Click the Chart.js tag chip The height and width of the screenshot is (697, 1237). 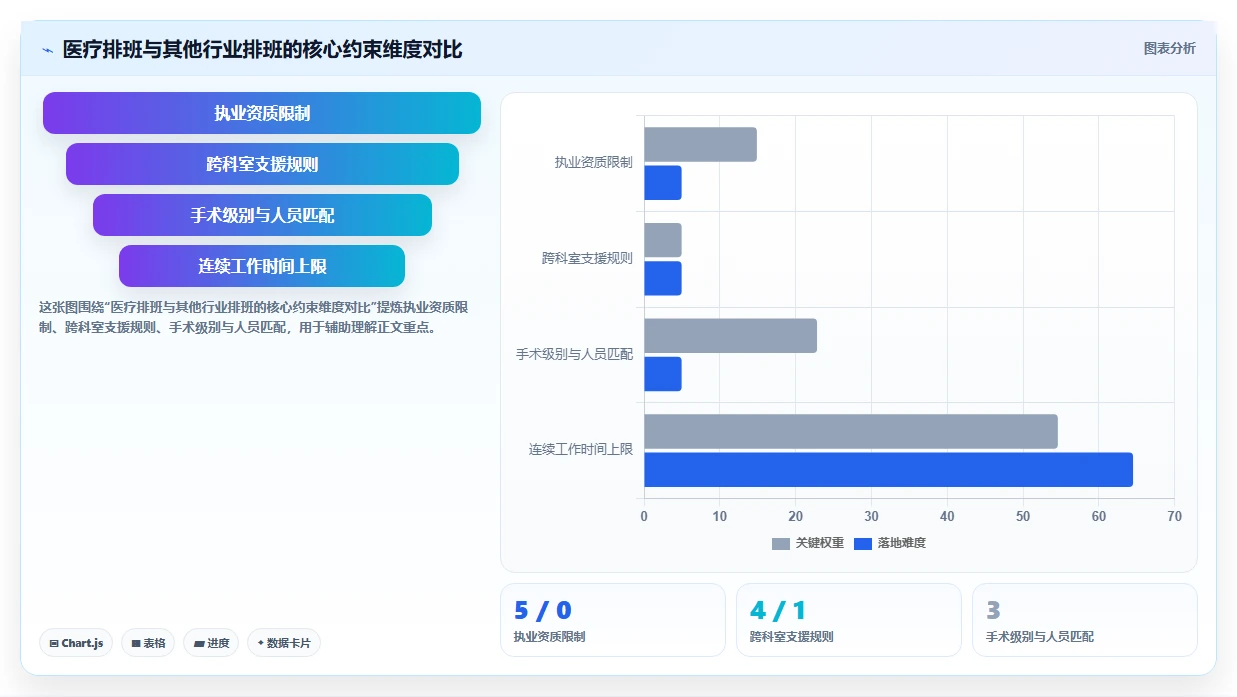[76, 643]
